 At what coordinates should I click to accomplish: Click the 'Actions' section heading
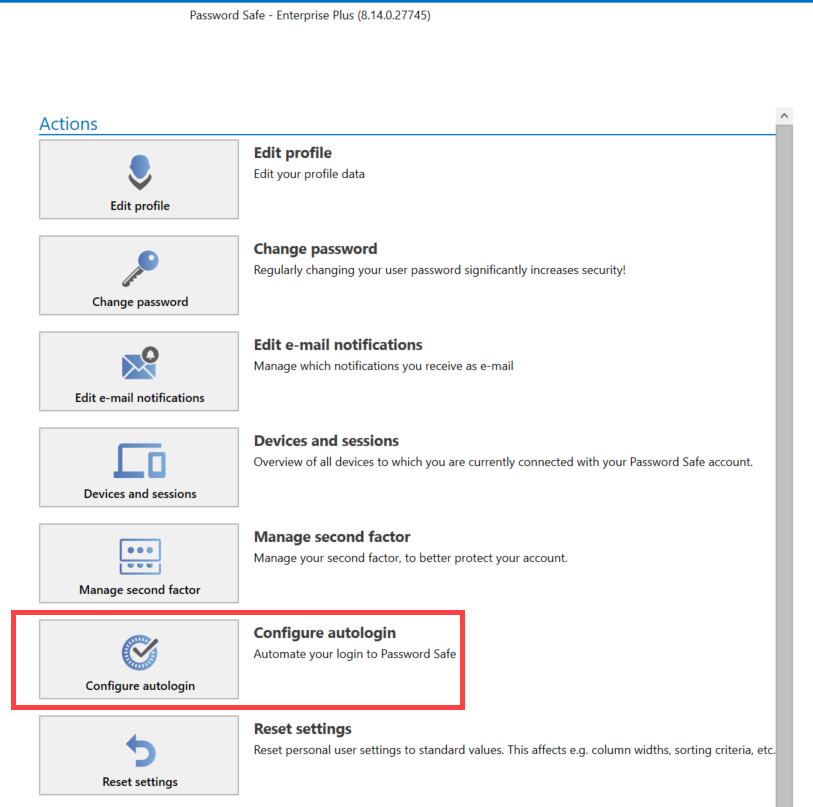click(68, 124)
